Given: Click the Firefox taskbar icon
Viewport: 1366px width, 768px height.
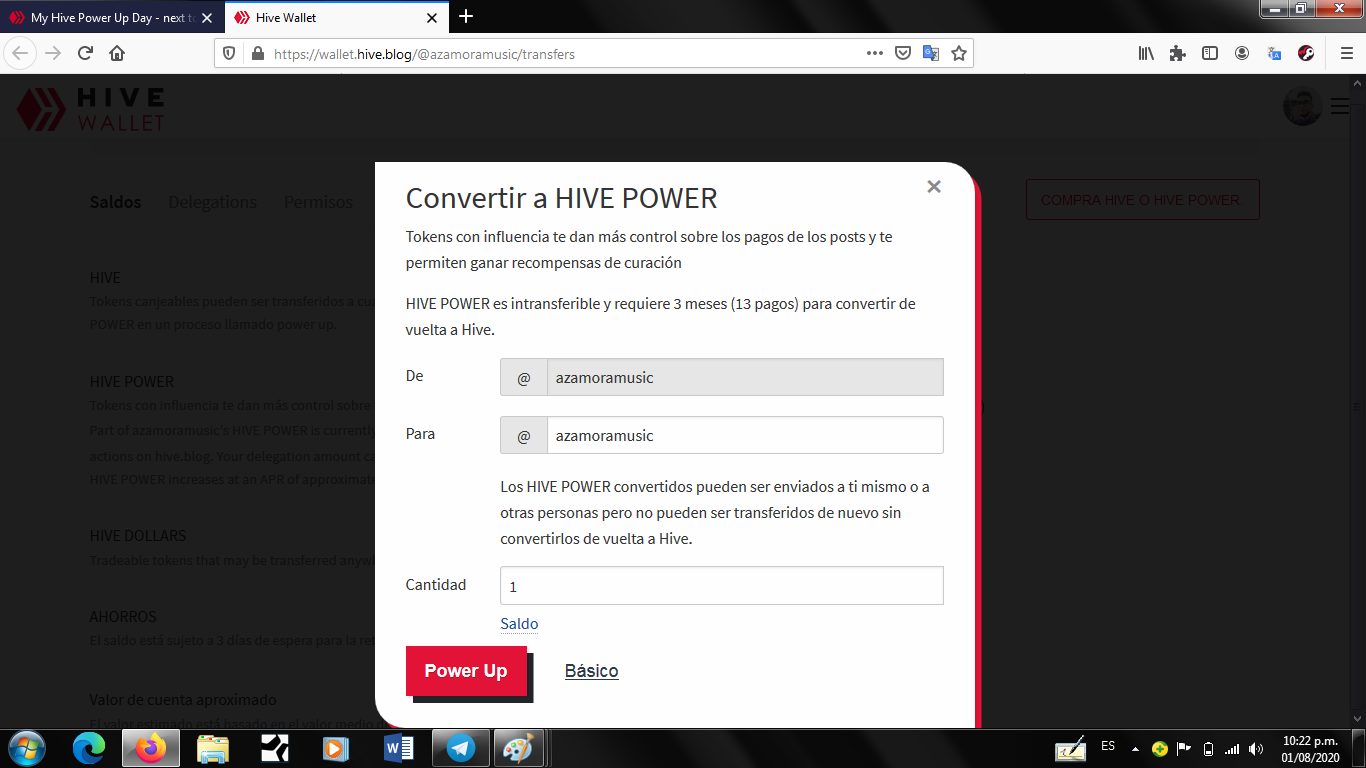Looking at the screenshot, I should click(151, 748).
